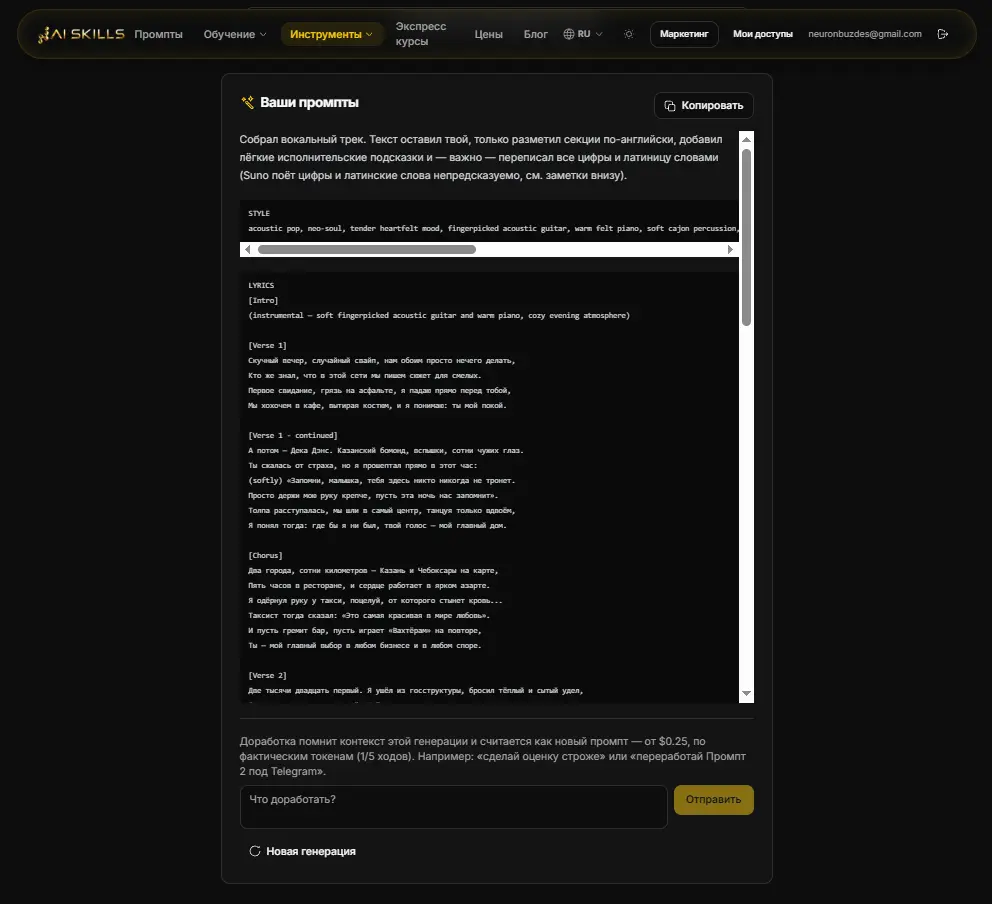Open the Инструменты dropdown
Screen dimensions: 992x904
(332, 34)
